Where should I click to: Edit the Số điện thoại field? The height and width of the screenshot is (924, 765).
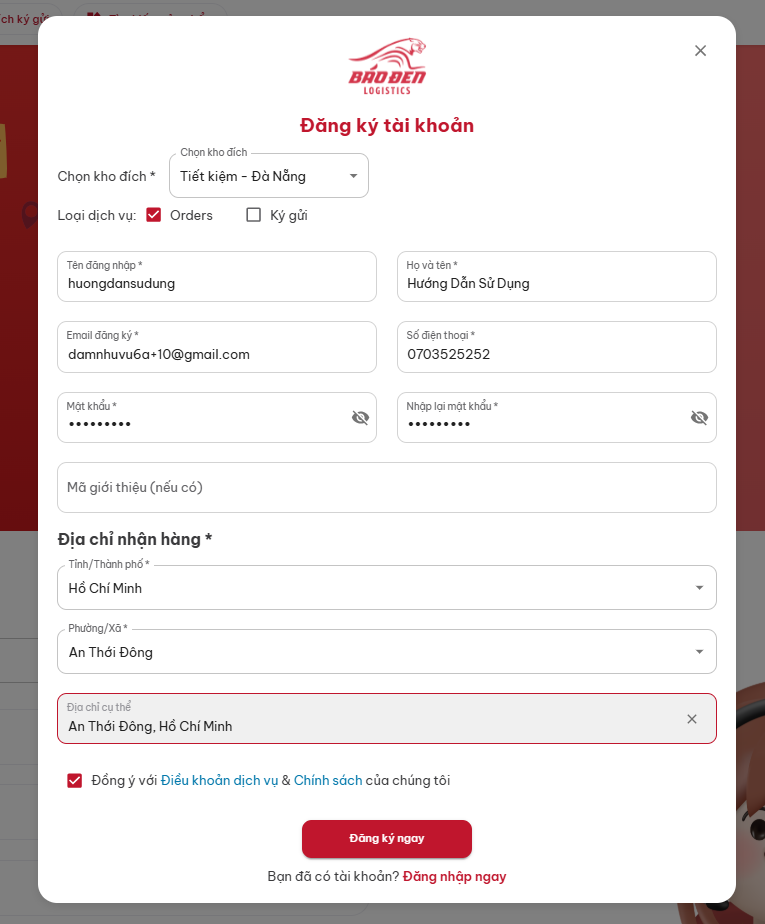[556, 354]
